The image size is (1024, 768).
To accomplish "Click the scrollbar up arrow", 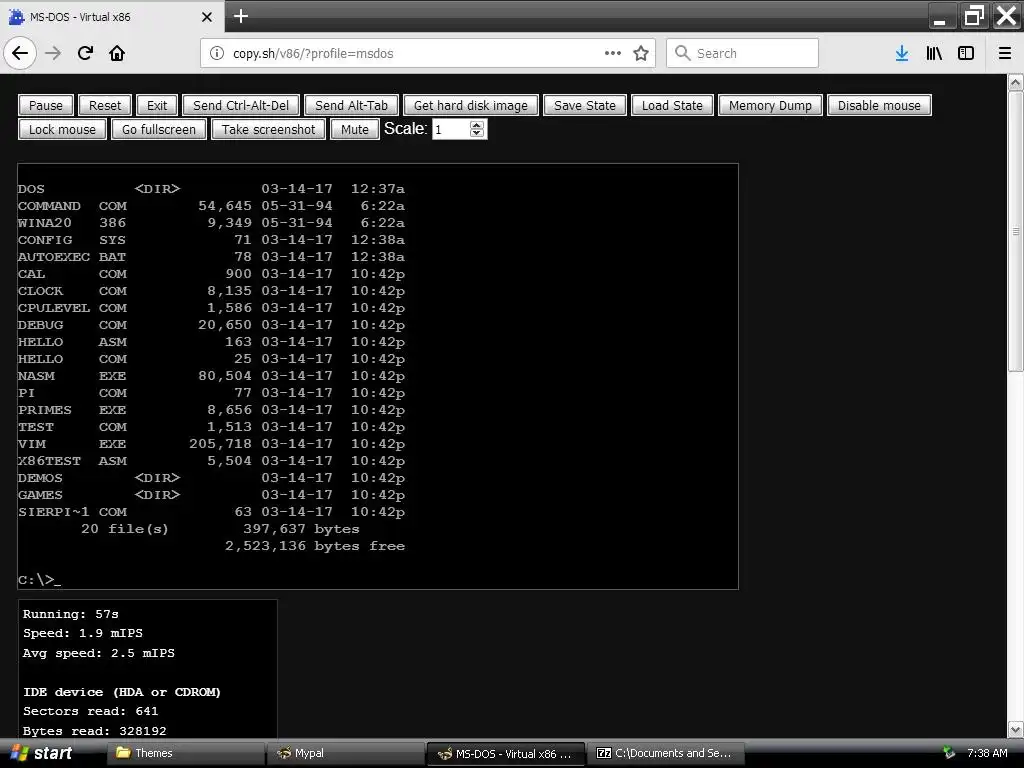I will [1016, 83].
